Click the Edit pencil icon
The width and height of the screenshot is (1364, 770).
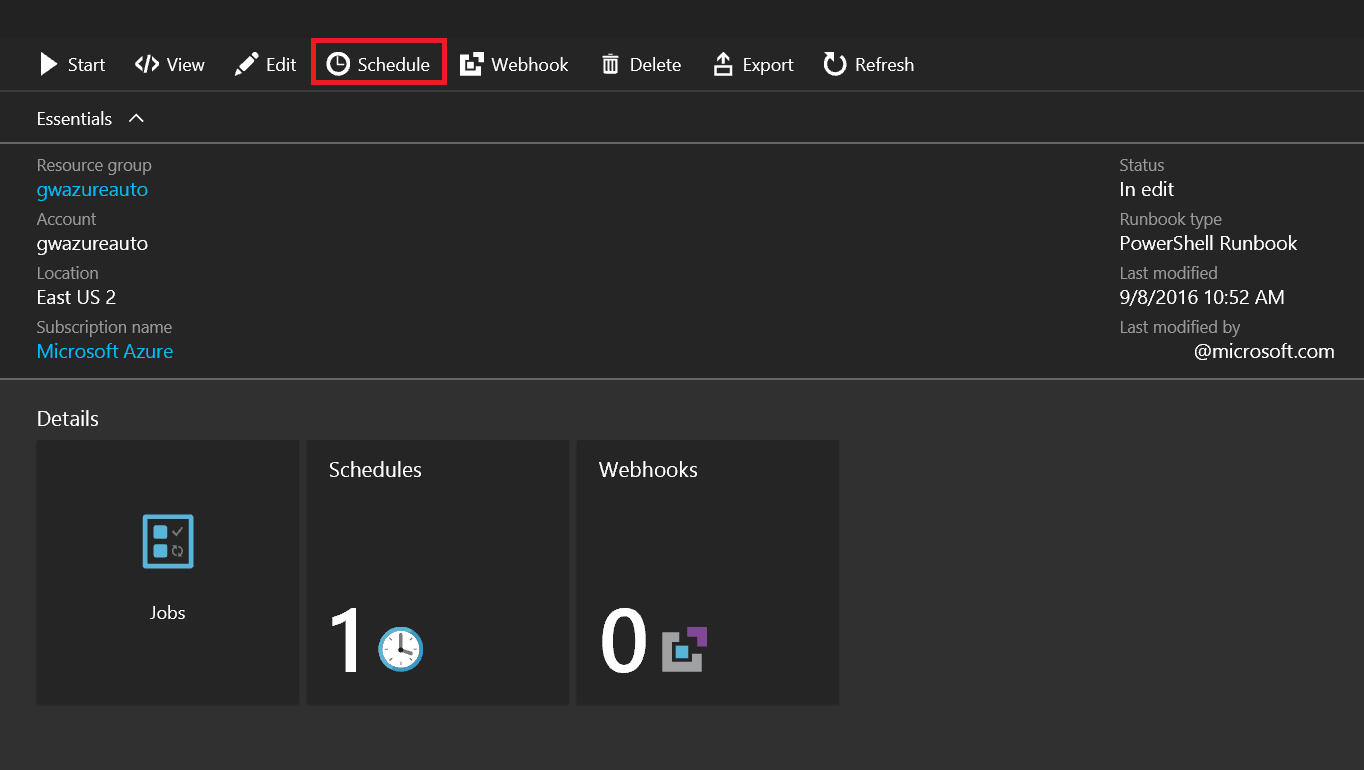click(x=246, y=65)
